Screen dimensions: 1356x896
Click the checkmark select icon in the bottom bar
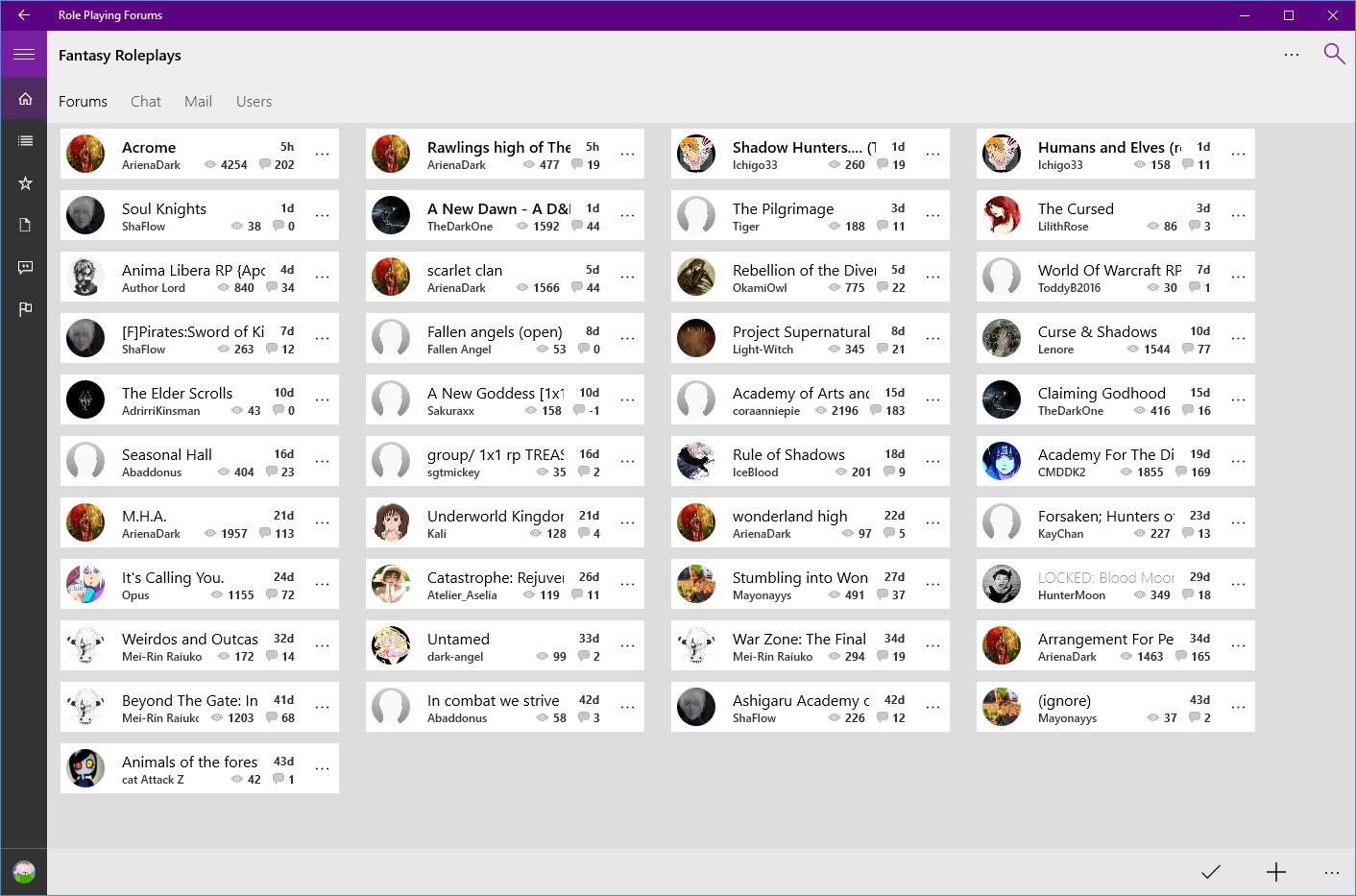1210,872
